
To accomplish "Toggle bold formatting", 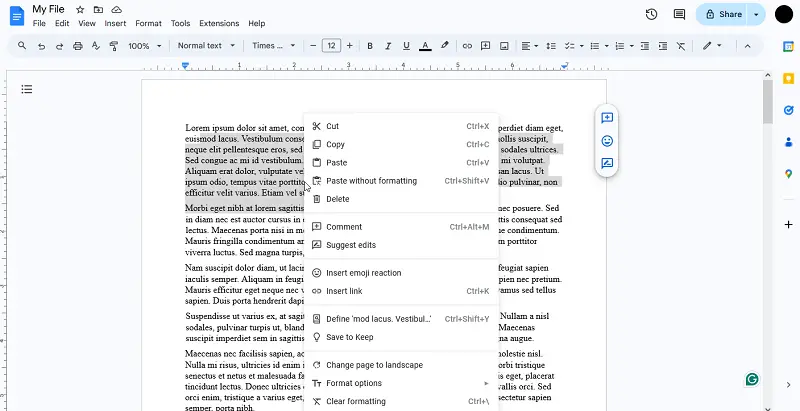I will [370, 46].
